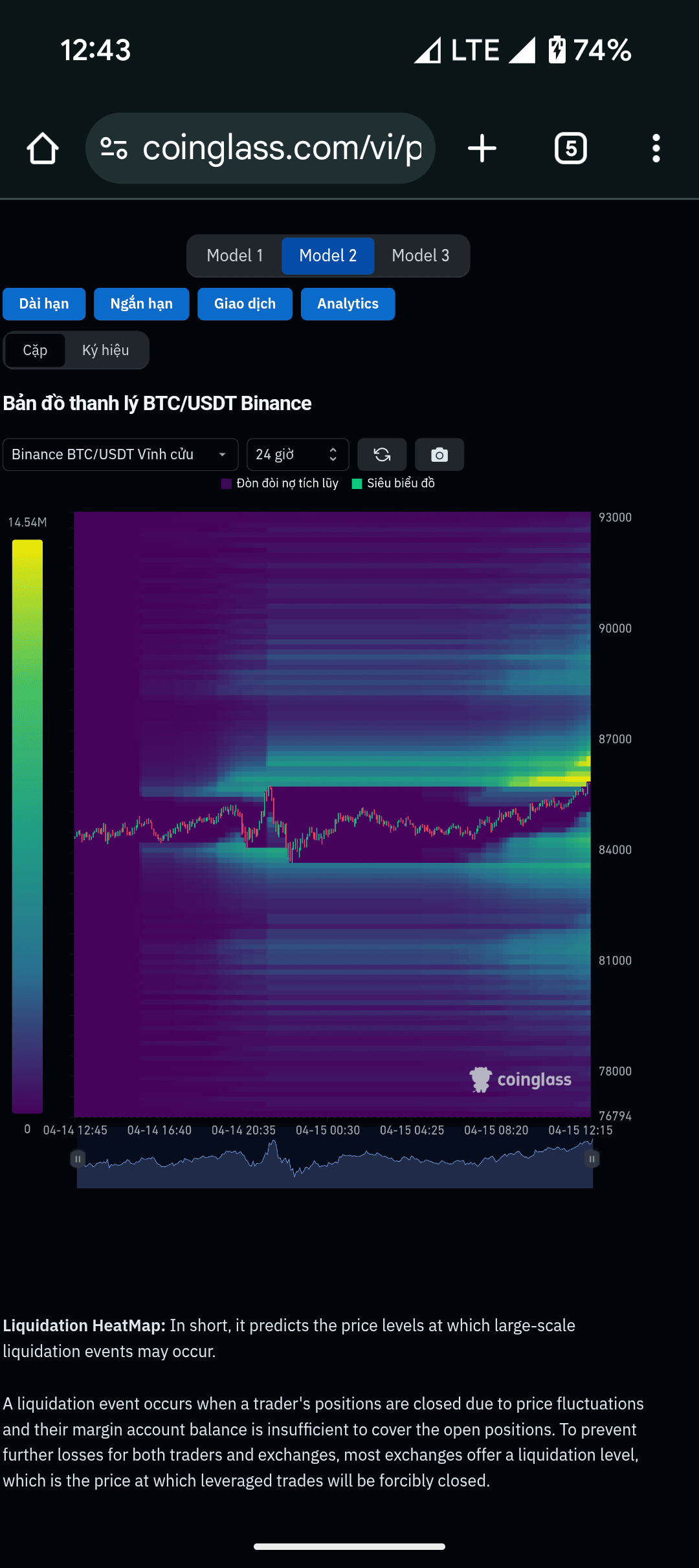Click the 84000 price axis label

[x=615, y=849]
